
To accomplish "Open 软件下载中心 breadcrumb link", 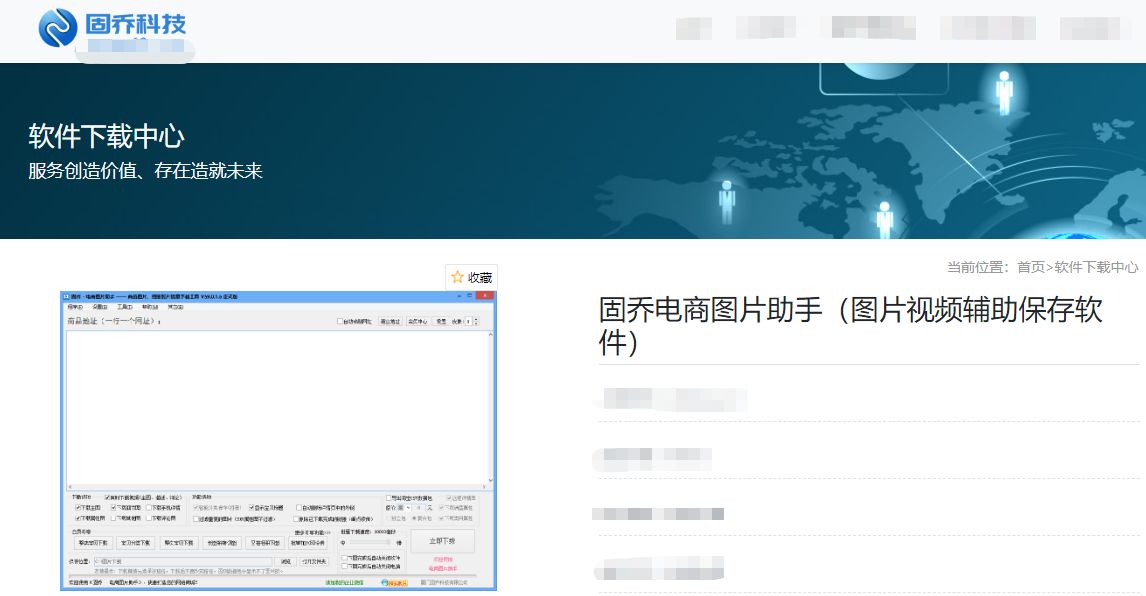I will point(1096,268).
